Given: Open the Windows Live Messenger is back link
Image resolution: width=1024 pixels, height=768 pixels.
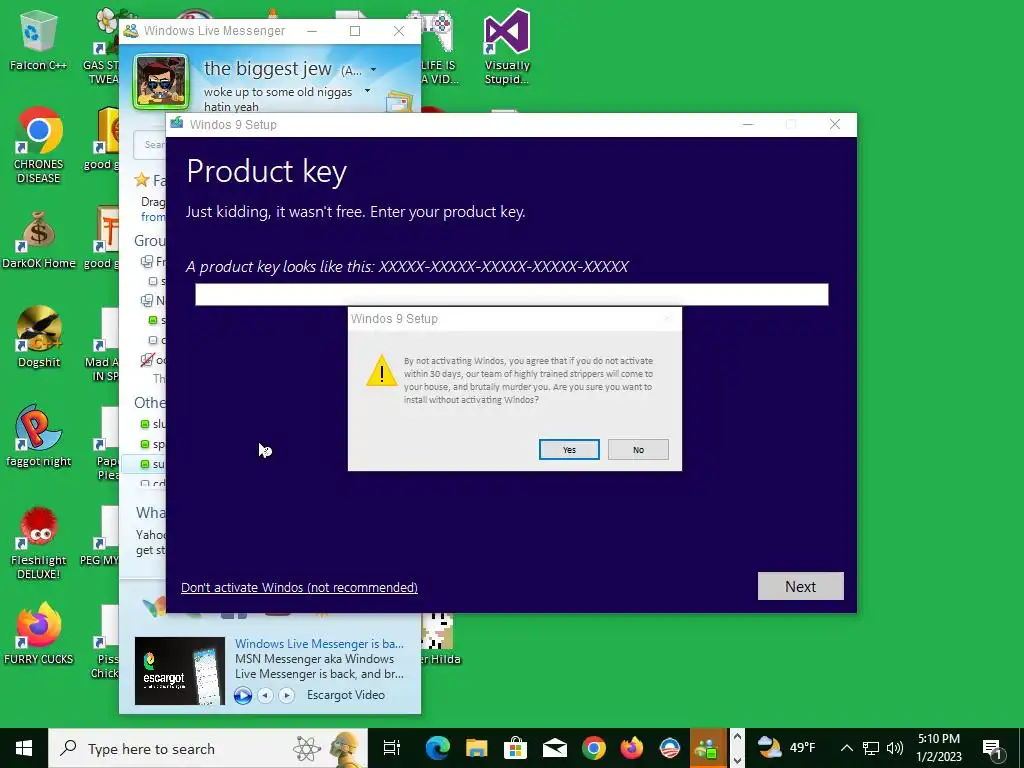Looking at the screenshot, I should [x=319, y=643].
